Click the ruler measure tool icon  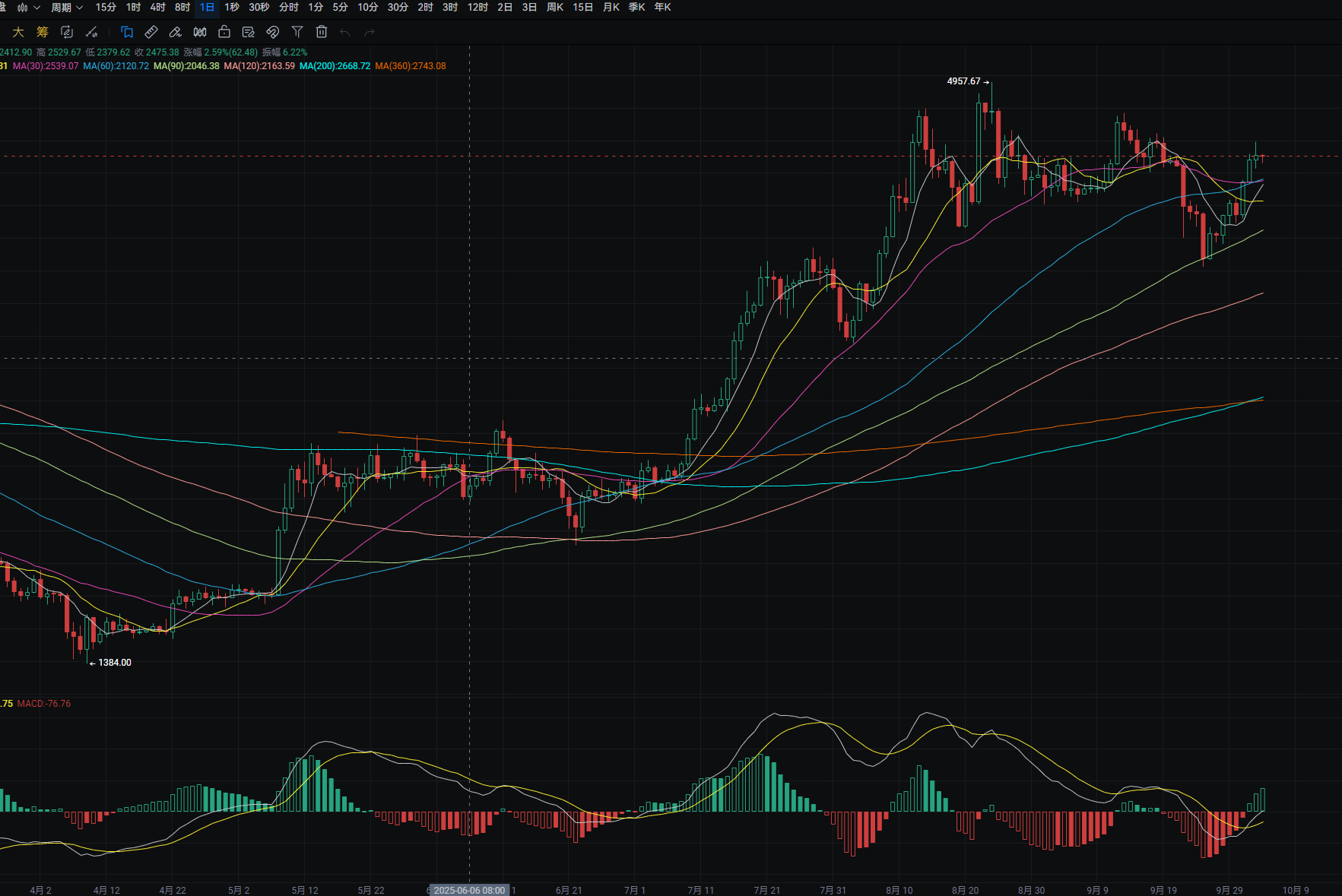coord(151,32)
